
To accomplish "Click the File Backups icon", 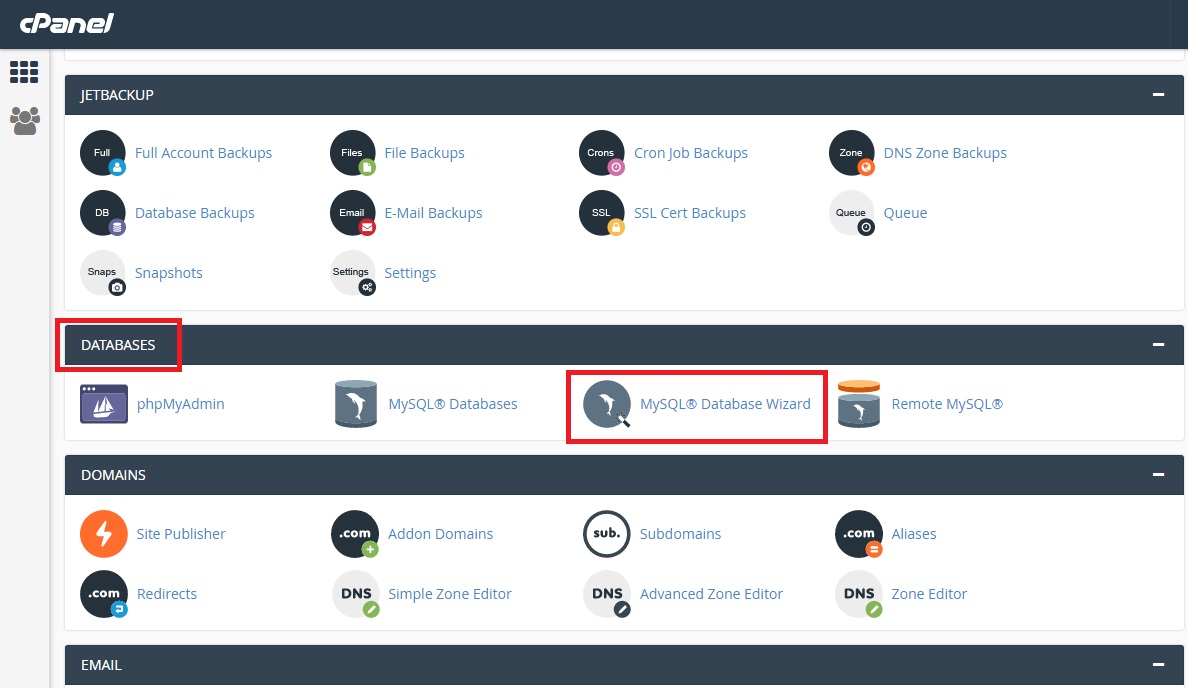I will pos(353,153).
